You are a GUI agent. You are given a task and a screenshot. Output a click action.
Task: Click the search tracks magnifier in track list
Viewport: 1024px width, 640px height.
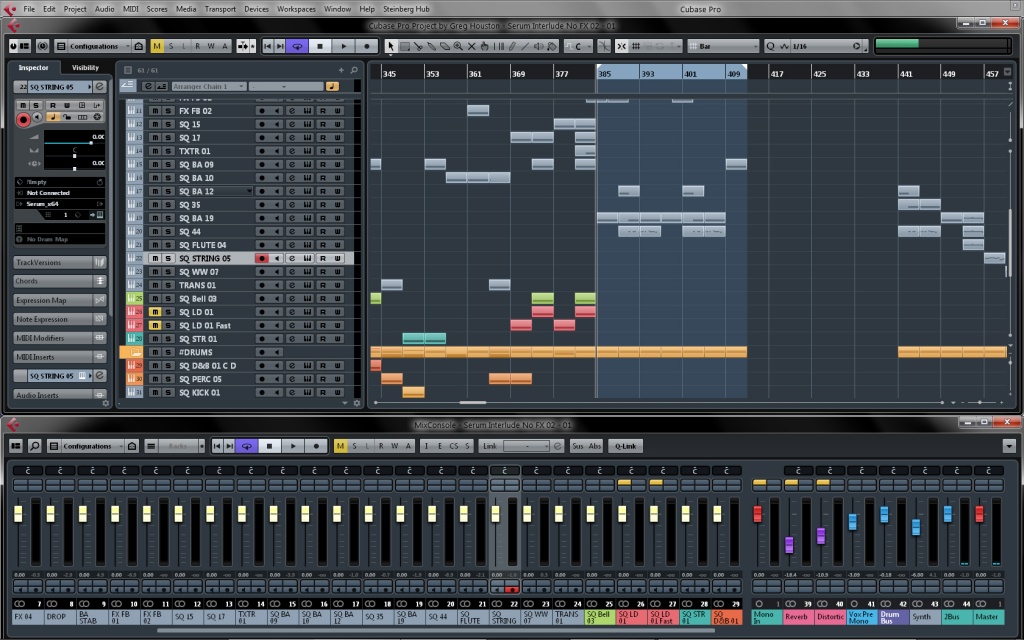pos(355,70)
